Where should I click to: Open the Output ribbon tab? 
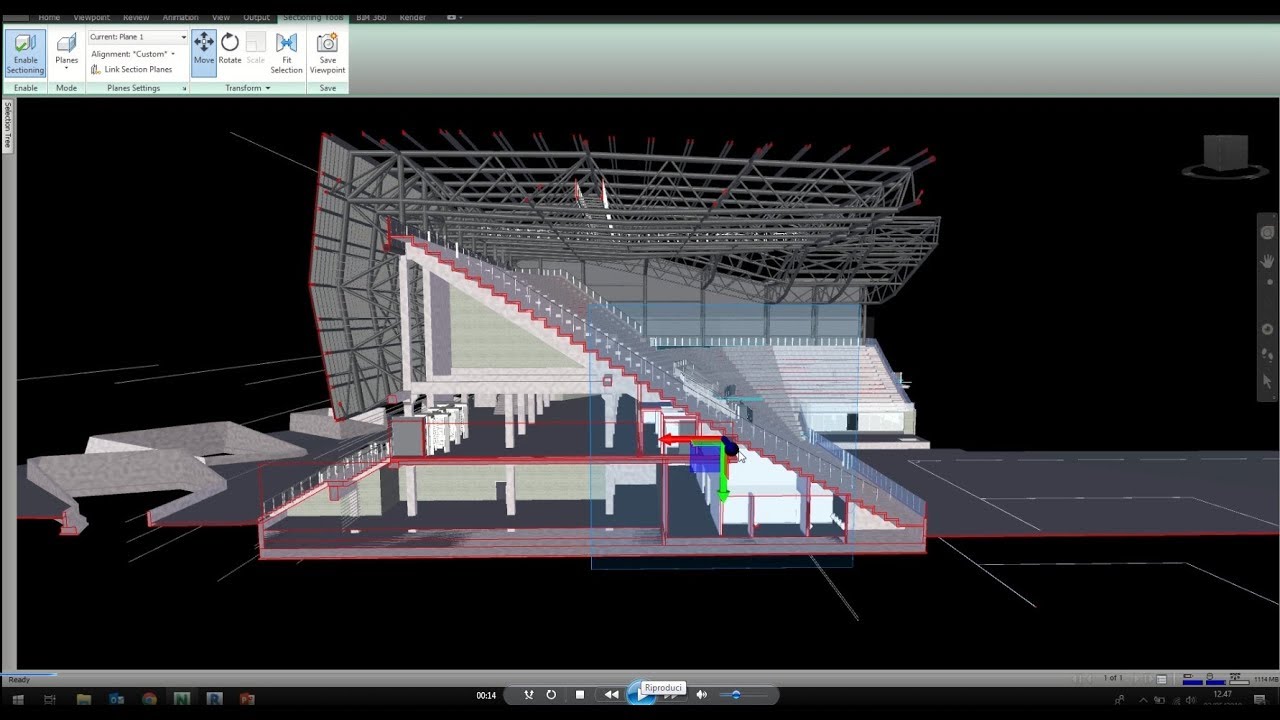click(257, 17)
